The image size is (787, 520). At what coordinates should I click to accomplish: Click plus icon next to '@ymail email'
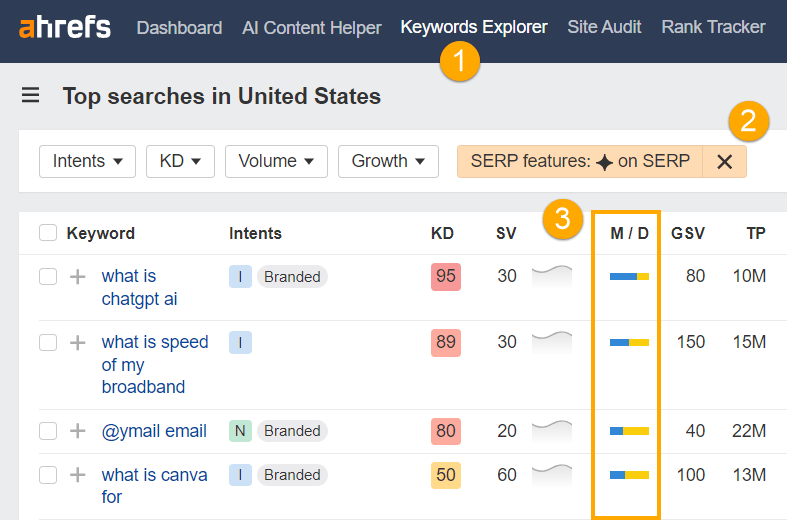tap(78, 431)
